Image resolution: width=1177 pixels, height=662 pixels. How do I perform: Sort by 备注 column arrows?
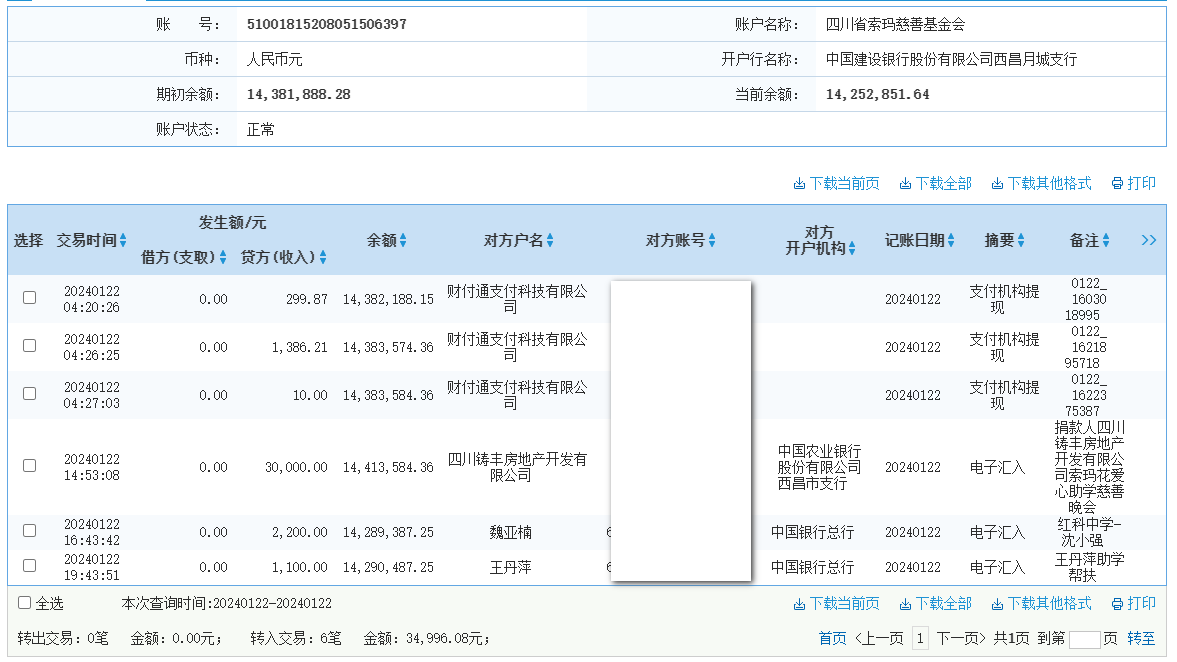pos(1106,240)
